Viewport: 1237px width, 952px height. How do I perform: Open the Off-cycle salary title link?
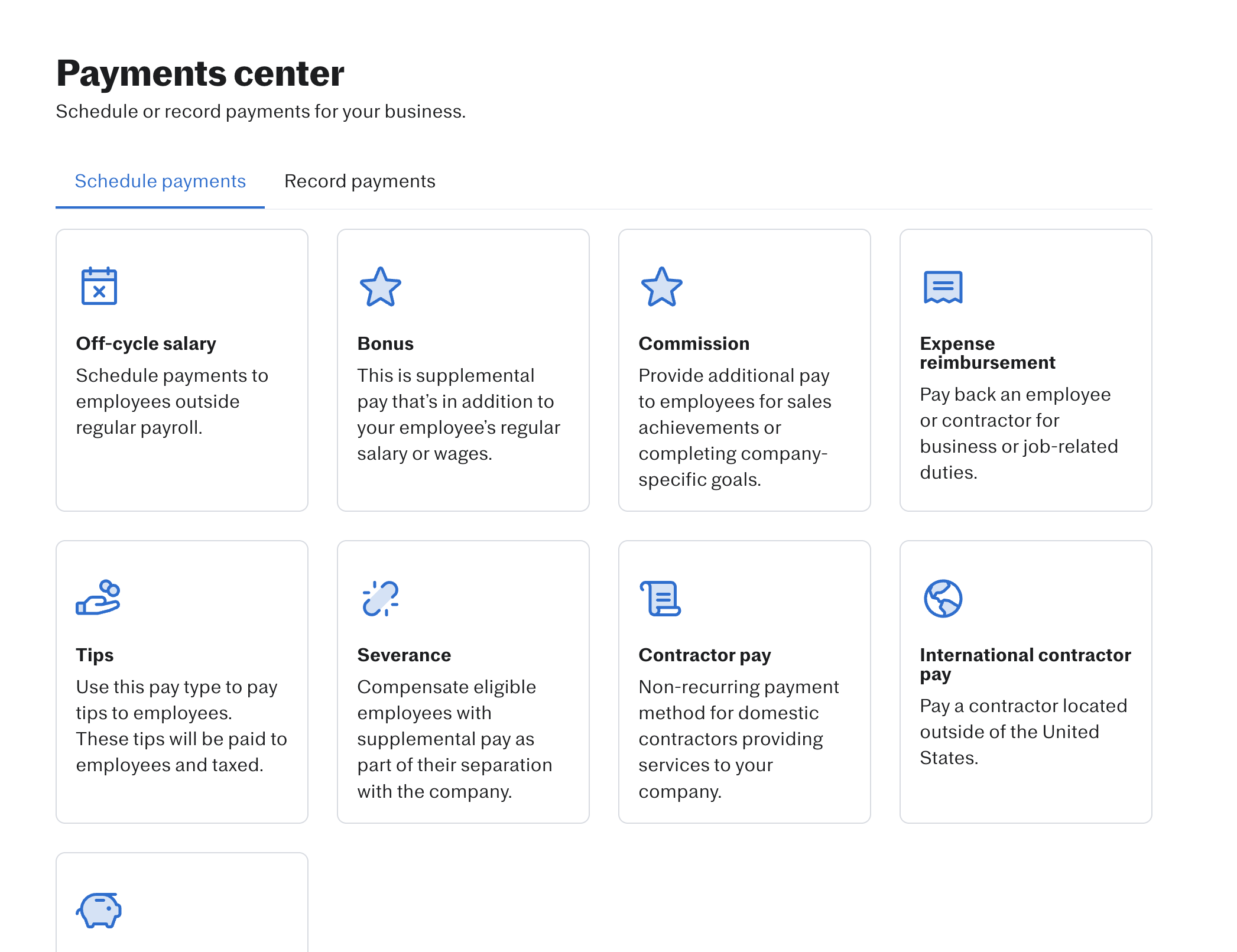(146, 344)
